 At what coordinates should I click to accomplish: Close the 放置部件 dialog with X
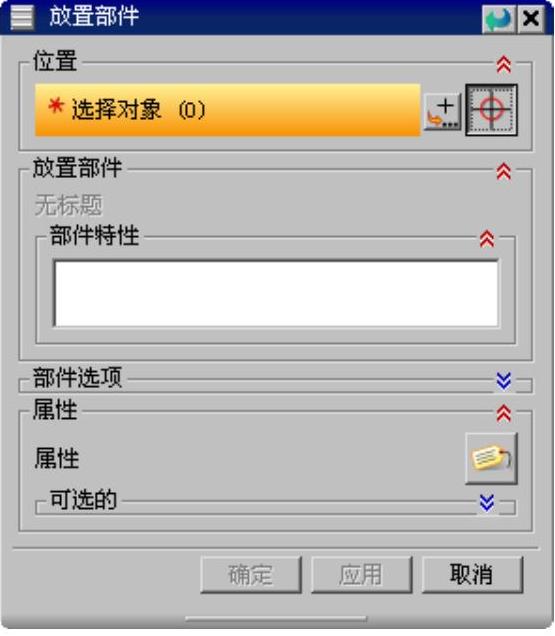(531, 19)
